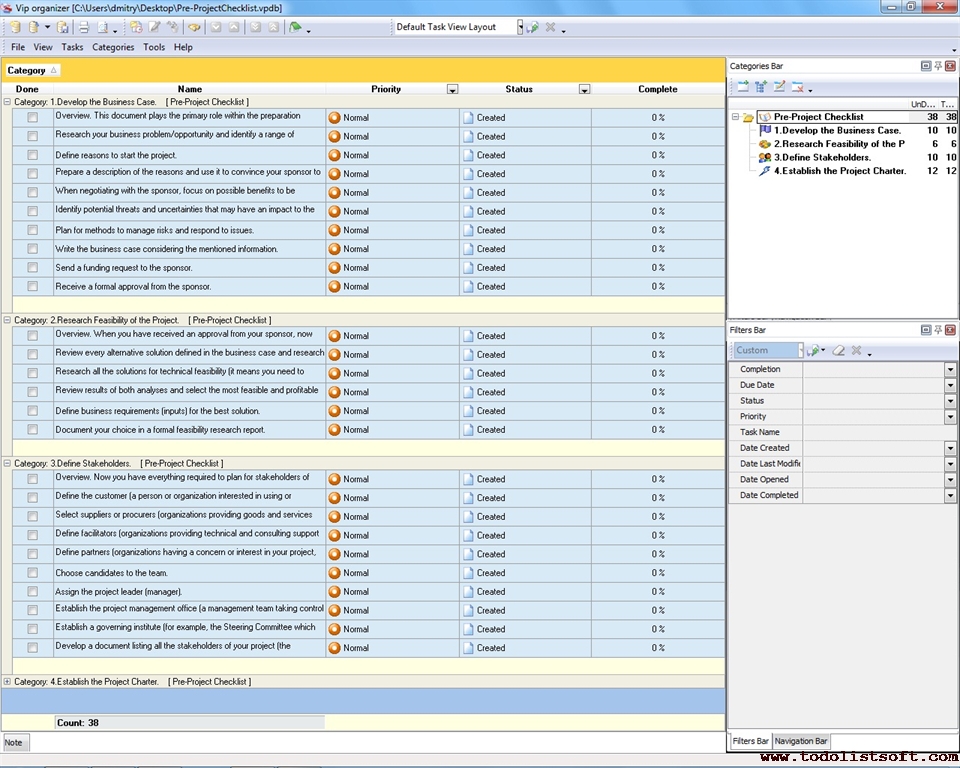Image resolution: width=960 pixels, height=768 pixels.
Task: Check Done box for 'Define reasons to start the project'
Action: click(x=32, y=155)
